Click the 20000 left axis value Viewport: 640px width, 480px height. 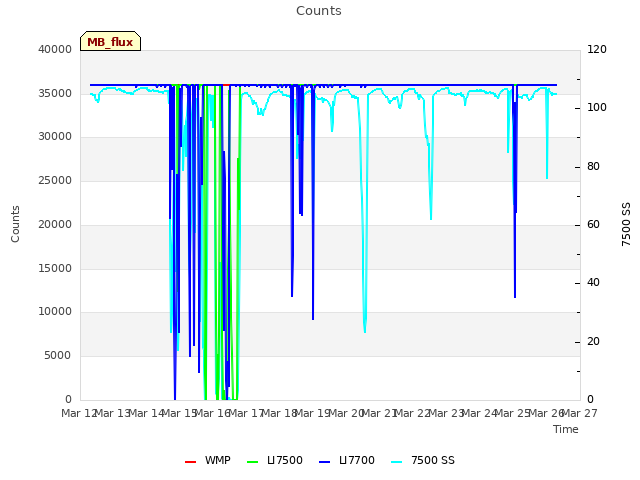coord(55,224)
